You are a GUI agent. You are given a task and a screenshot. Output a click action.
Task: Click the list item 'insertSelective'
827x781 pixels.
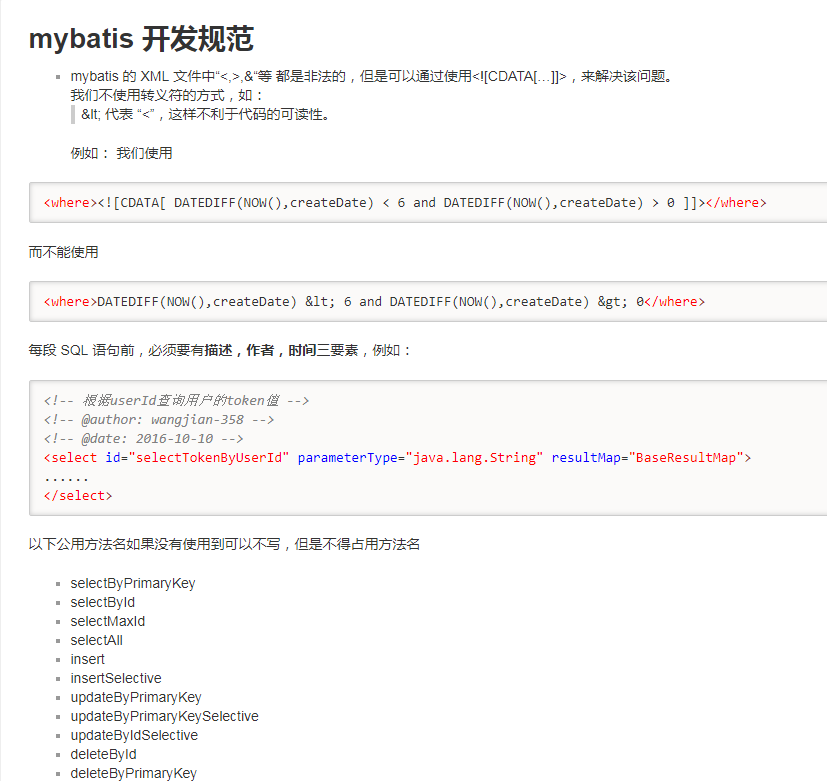[x=116, y=678]
